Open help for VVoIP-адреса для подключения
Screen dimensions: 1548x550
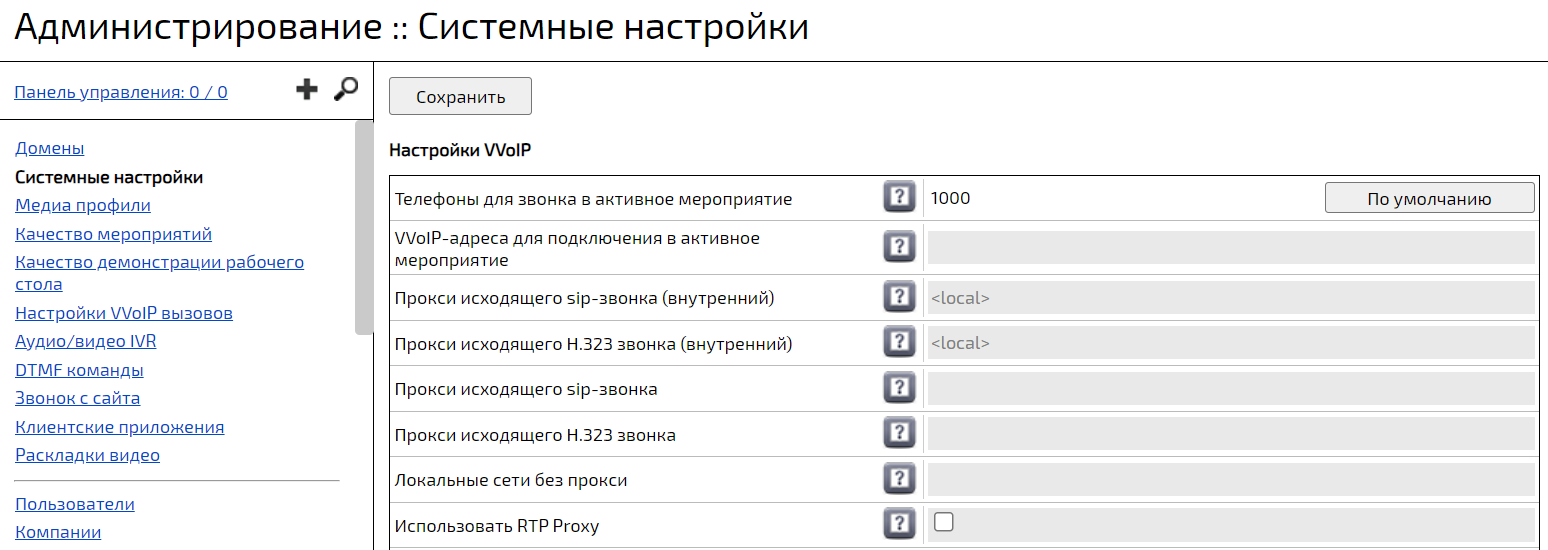click(x=899, y=247)
